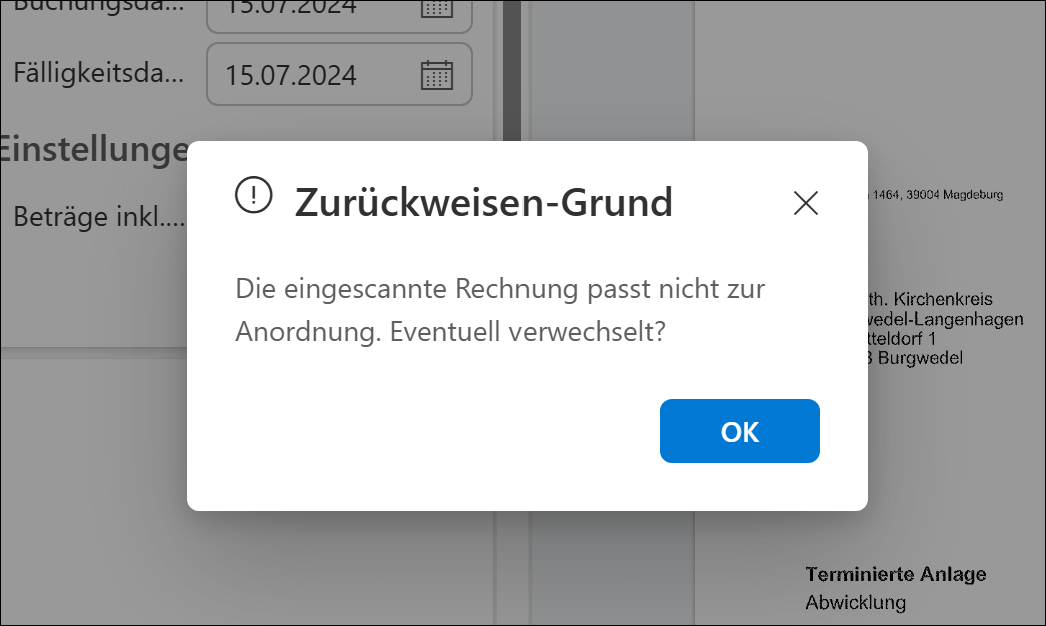Close the Zurückweisen-Grund dialog with the X
This screenshot has width=1046, height=626.
805,203
